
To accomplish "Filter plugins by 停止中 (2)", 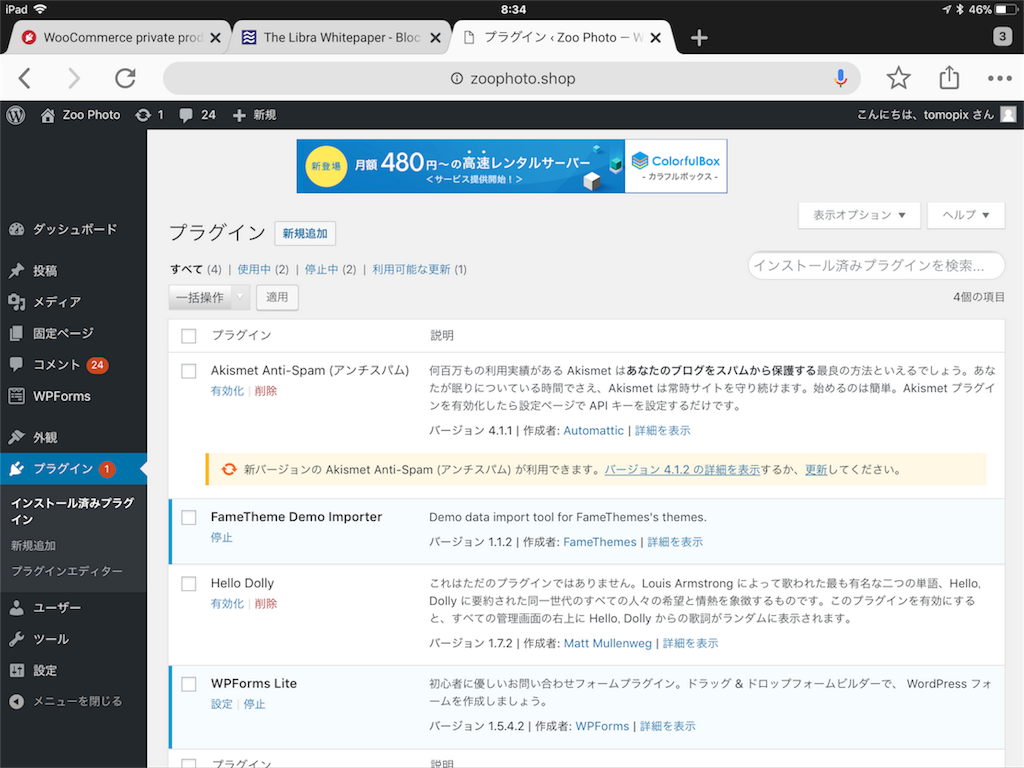I will point(330,269).
